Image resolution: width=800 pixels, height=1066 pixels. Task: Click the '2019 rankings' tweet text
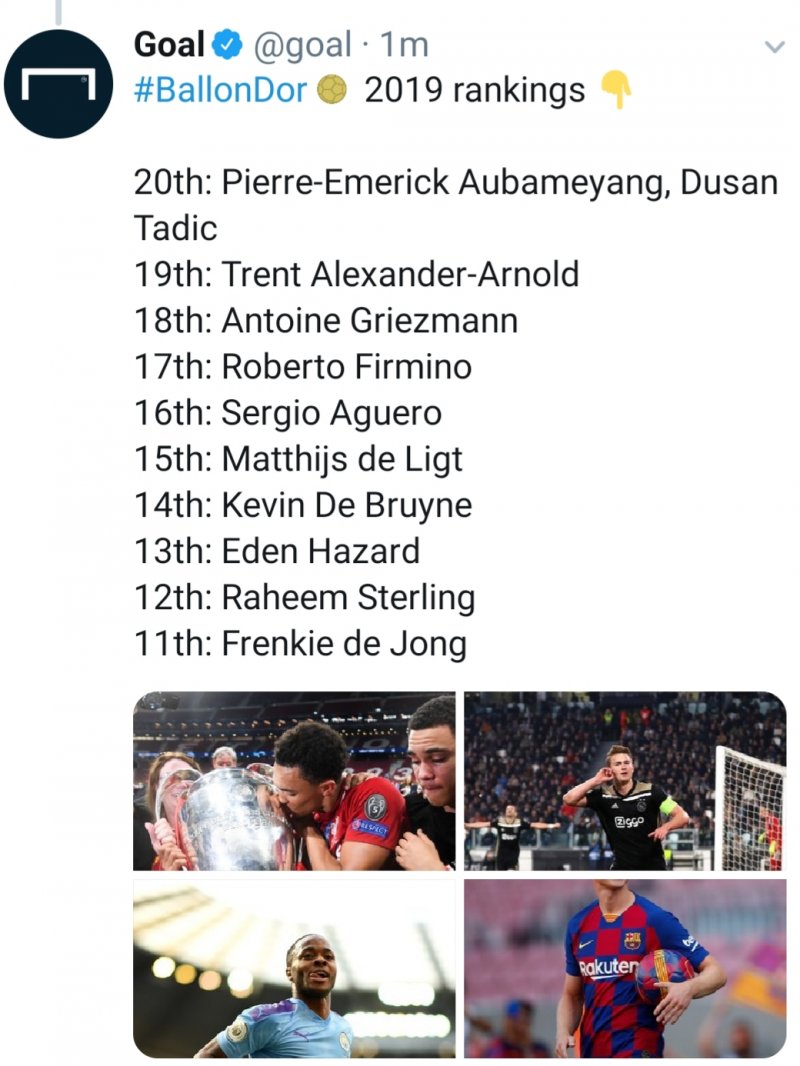474,90
